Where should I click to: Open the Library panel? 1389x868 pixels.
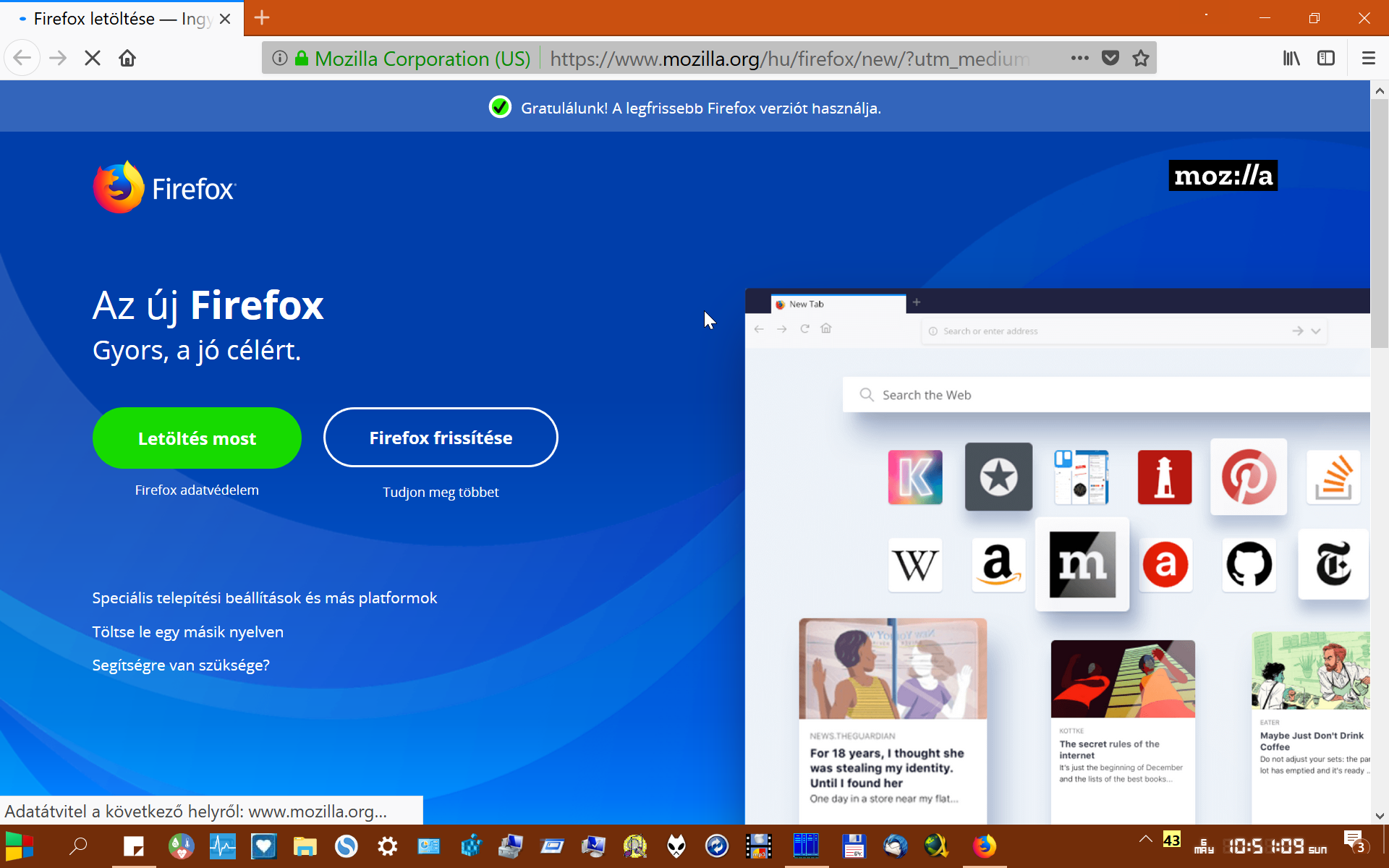(1291, 58)
